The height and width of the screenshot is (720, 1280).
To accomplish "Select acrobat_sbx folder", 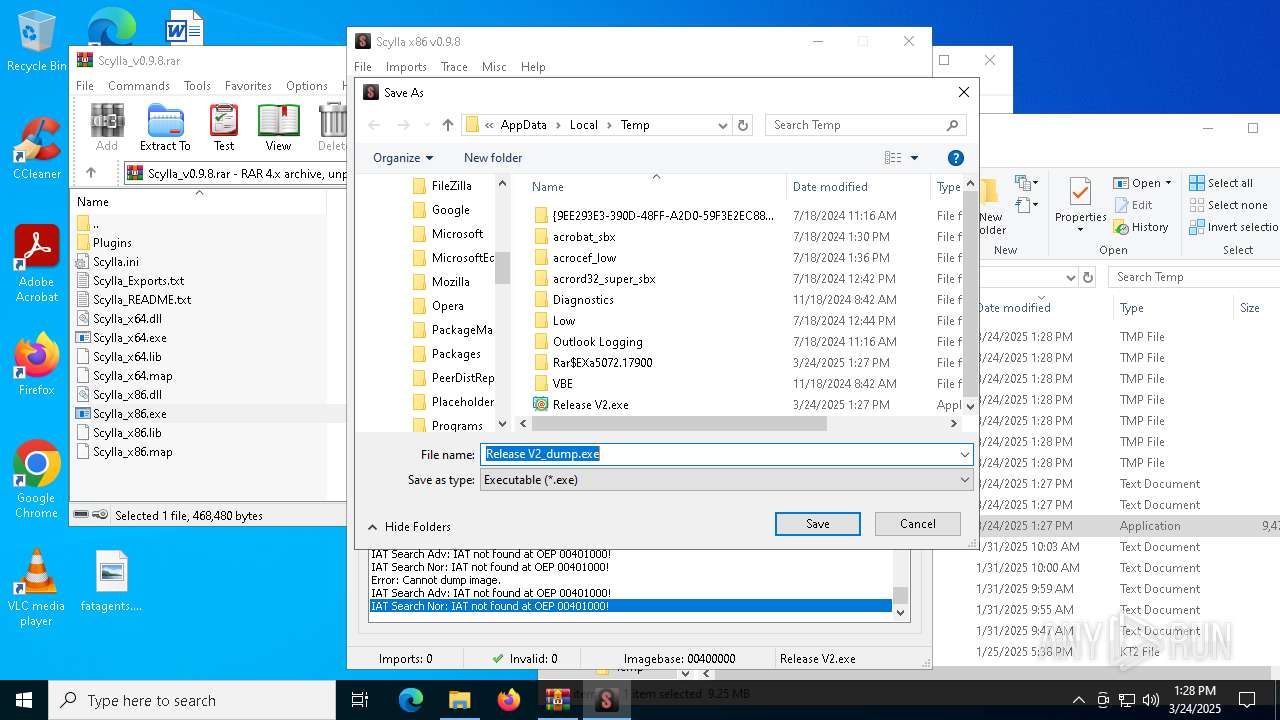I will click(584, 237).
